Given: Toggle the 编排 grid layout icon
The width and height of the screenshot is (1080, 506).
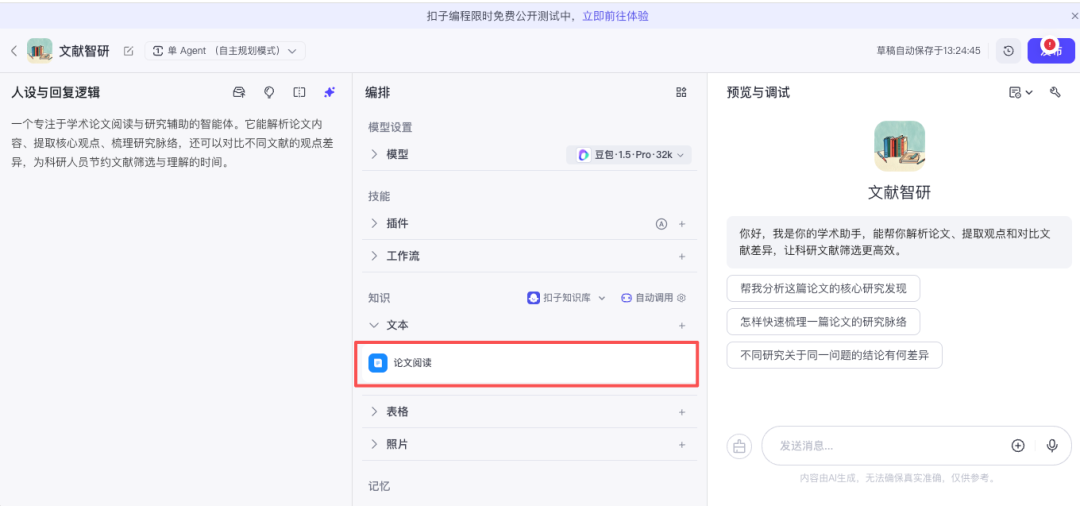Looking at the screenshot, I should click(681, 92).
